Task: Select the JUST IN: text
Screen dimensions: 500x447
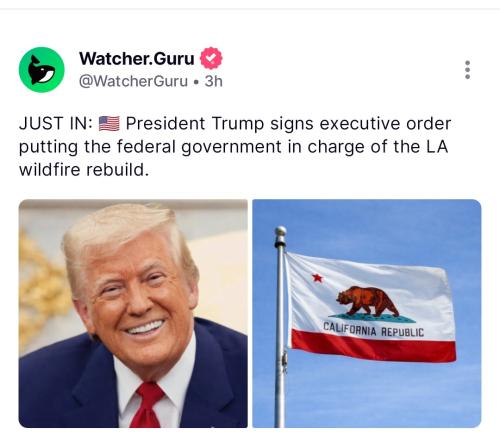Action: coord(56,124)
